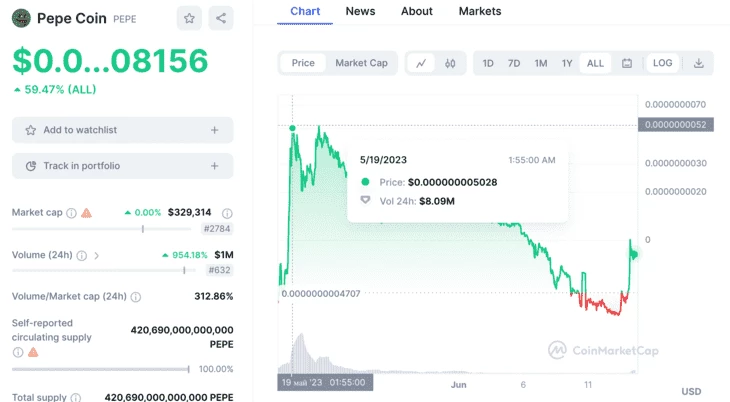This screenshot has width=730, height=402.
Task: Expand Track in portfolio plus sign
Action: coord(214,166)
